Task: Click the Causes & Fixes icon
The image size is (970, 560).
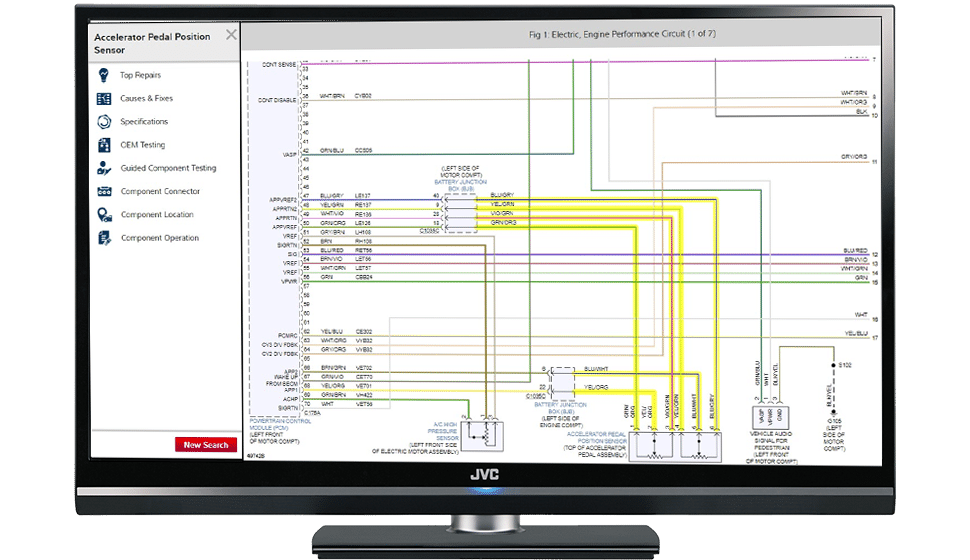Action: (x=104, y=98)
